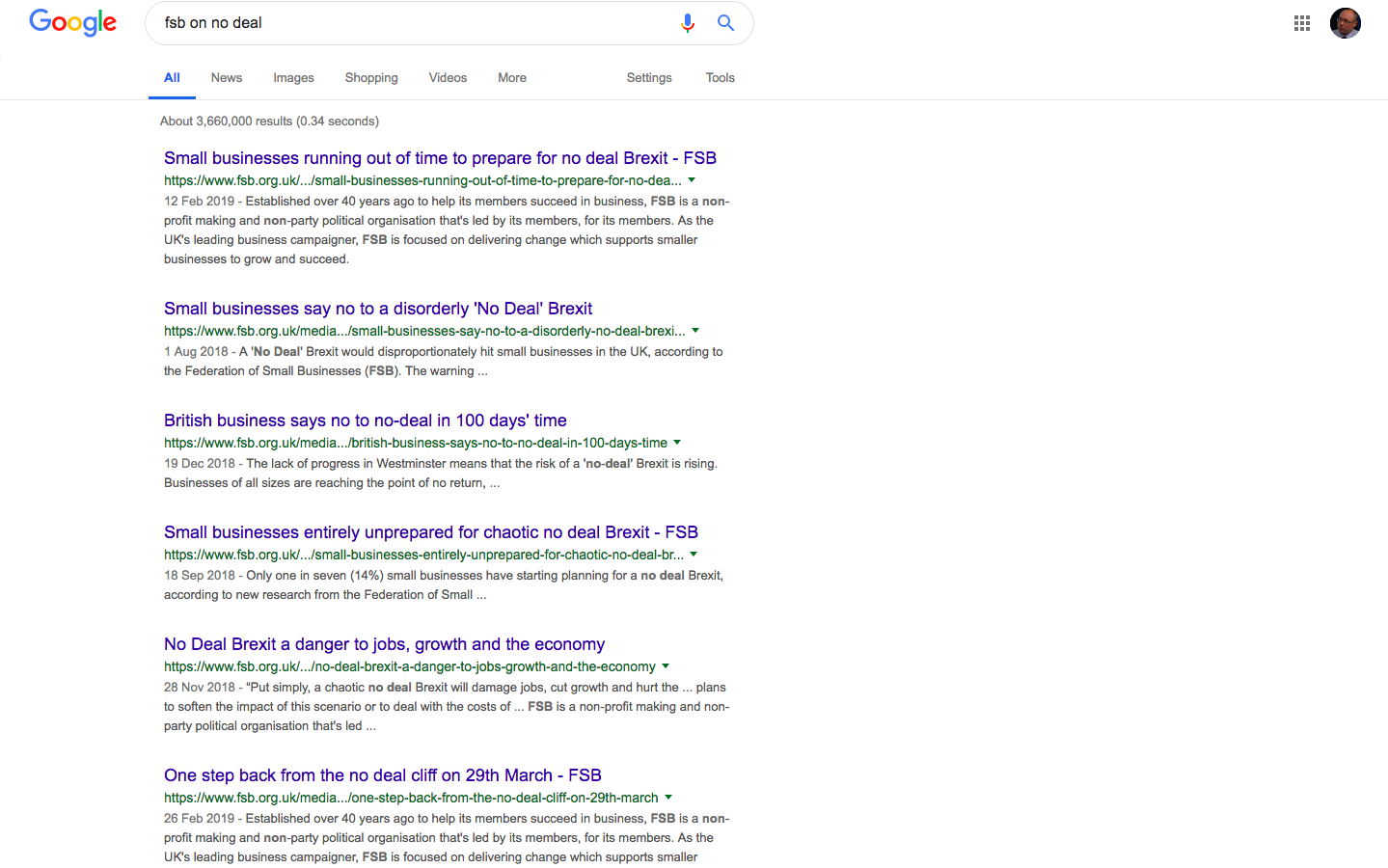Click the Google logo
Image resolution: width=1388 pixels, height=868 pixels.
pyautogui.click(x=72, y=22)
